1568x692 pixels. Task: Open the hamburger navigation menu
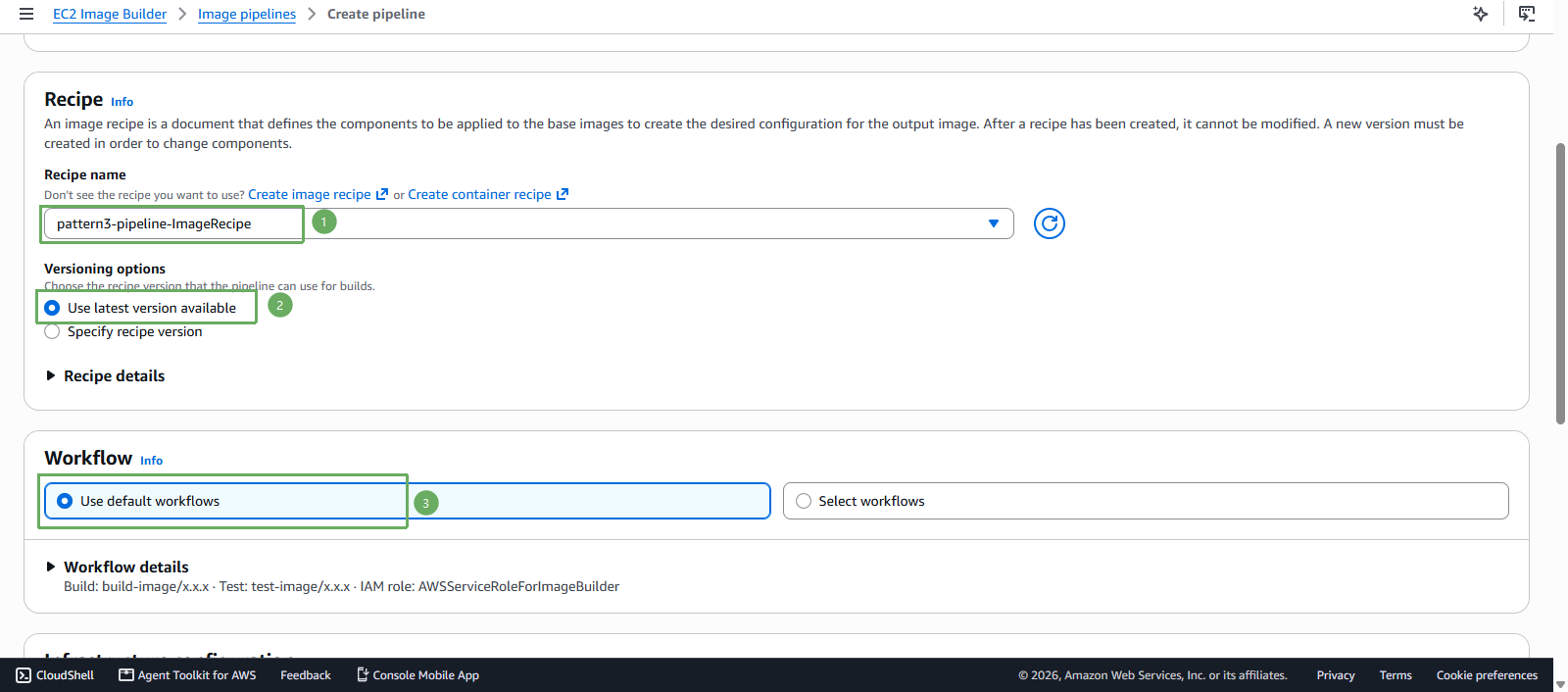(x=26, y=14)
